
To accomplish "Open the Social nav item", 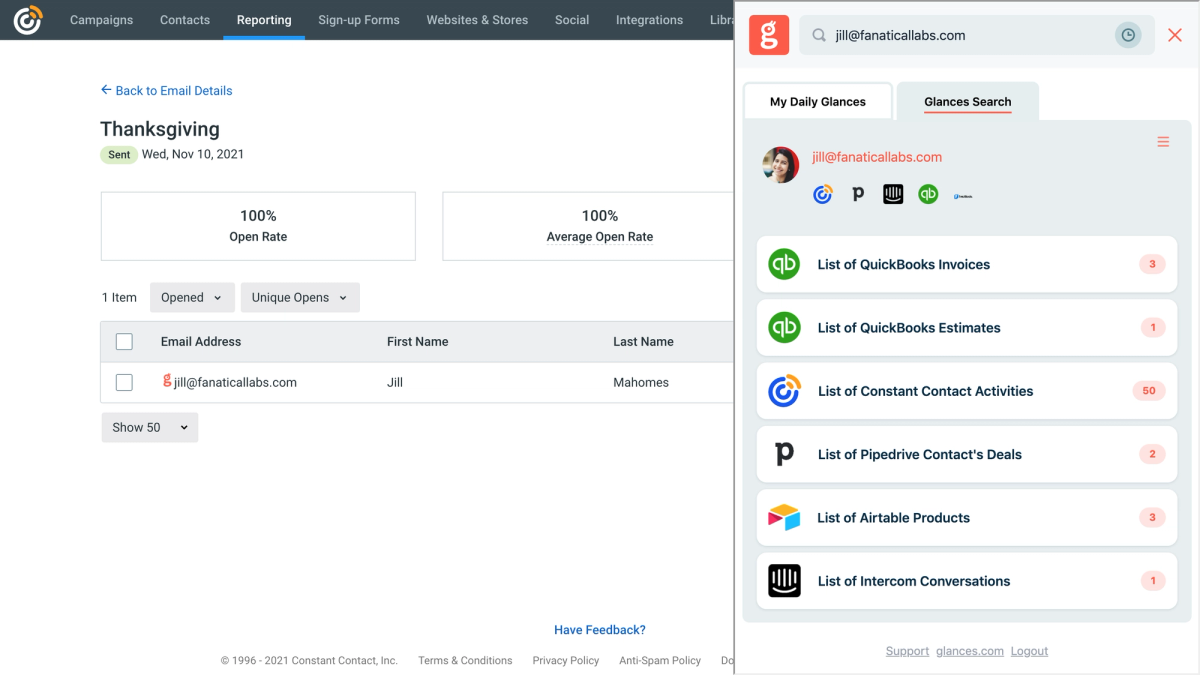I will point(572,19).
